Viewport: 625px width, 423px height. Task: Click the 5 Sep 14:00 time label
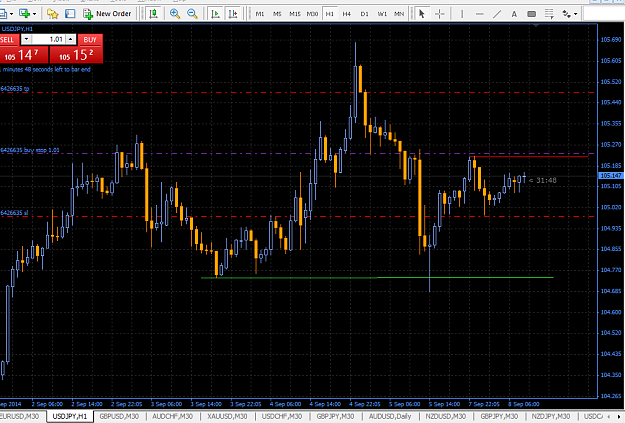pos(444,404)
